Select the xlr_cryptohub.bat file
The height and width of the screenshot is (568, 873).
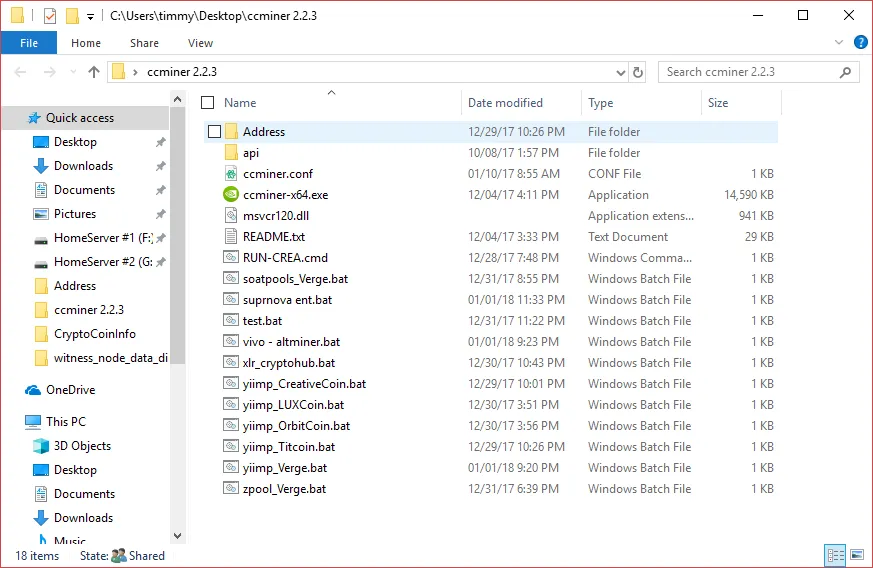point(288,363)
